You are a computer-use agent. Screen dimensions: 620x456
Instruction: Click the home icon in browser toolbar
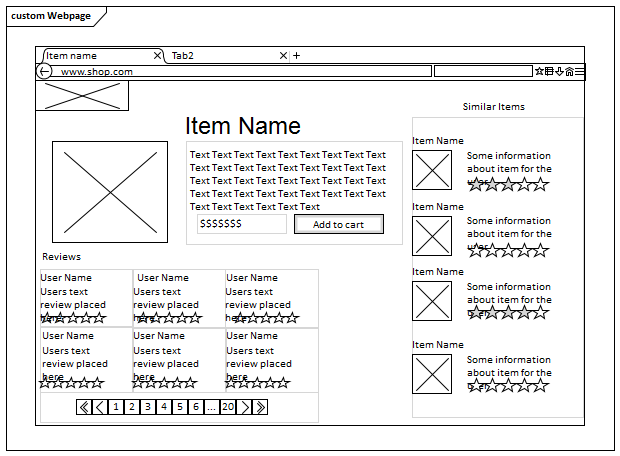coord(569,72)
